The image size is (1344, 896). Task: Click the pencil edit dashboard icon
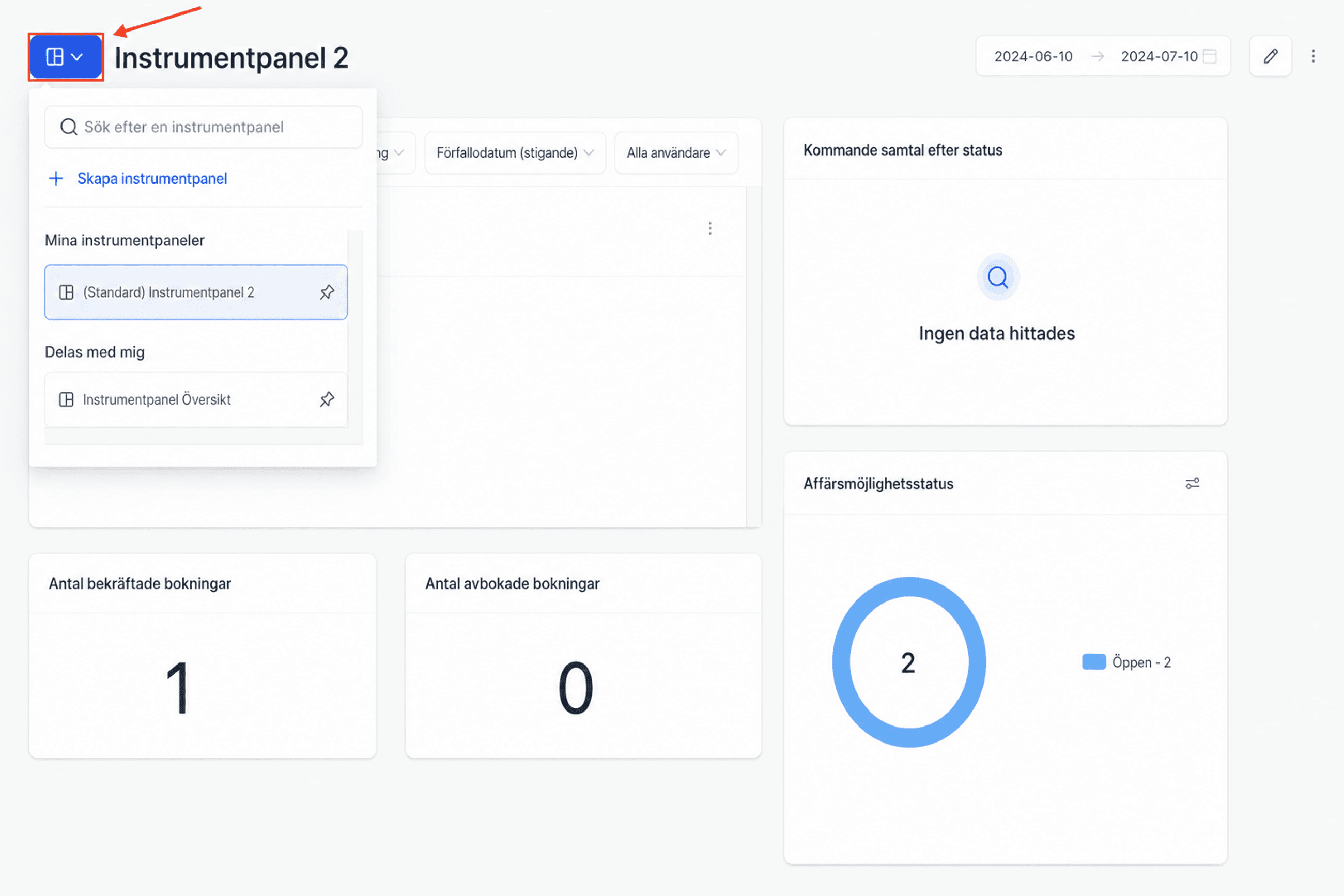[1270, 56]
